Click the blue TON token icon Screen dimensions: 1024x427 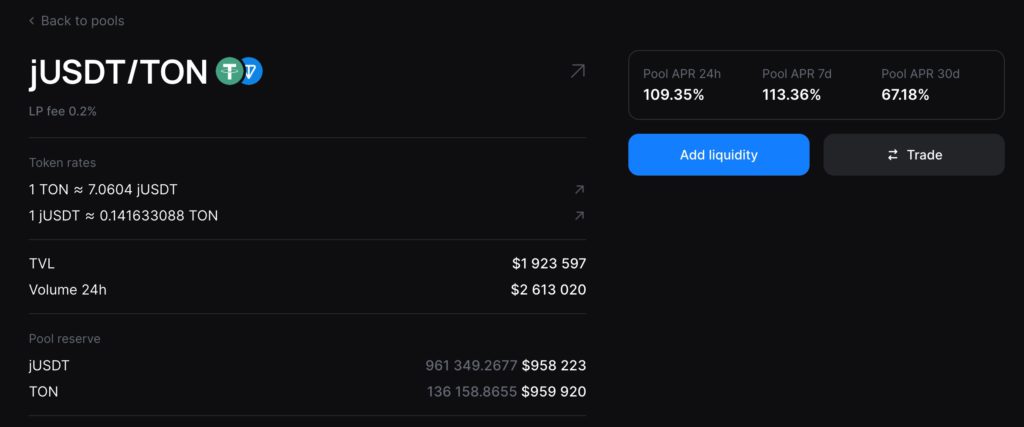coord(251,72)
